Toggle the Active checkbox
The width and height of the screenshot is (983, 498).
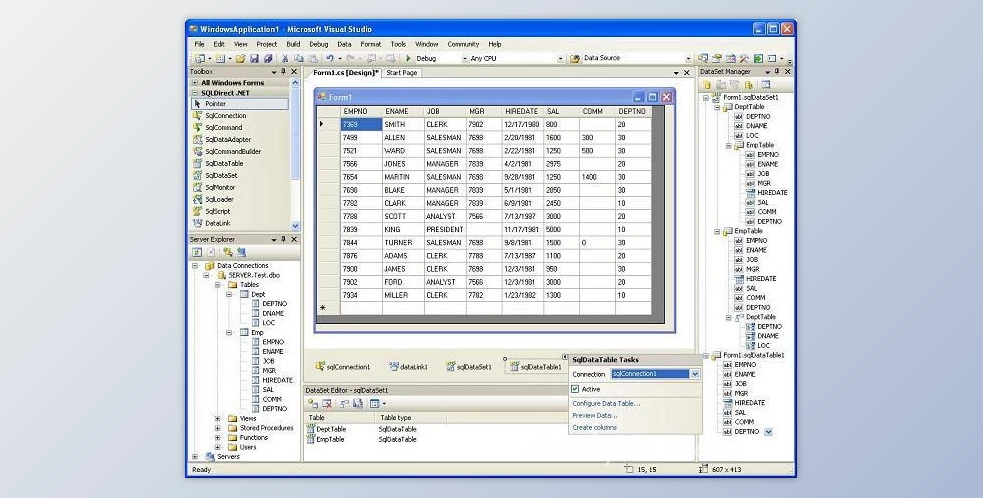(575, 389)
